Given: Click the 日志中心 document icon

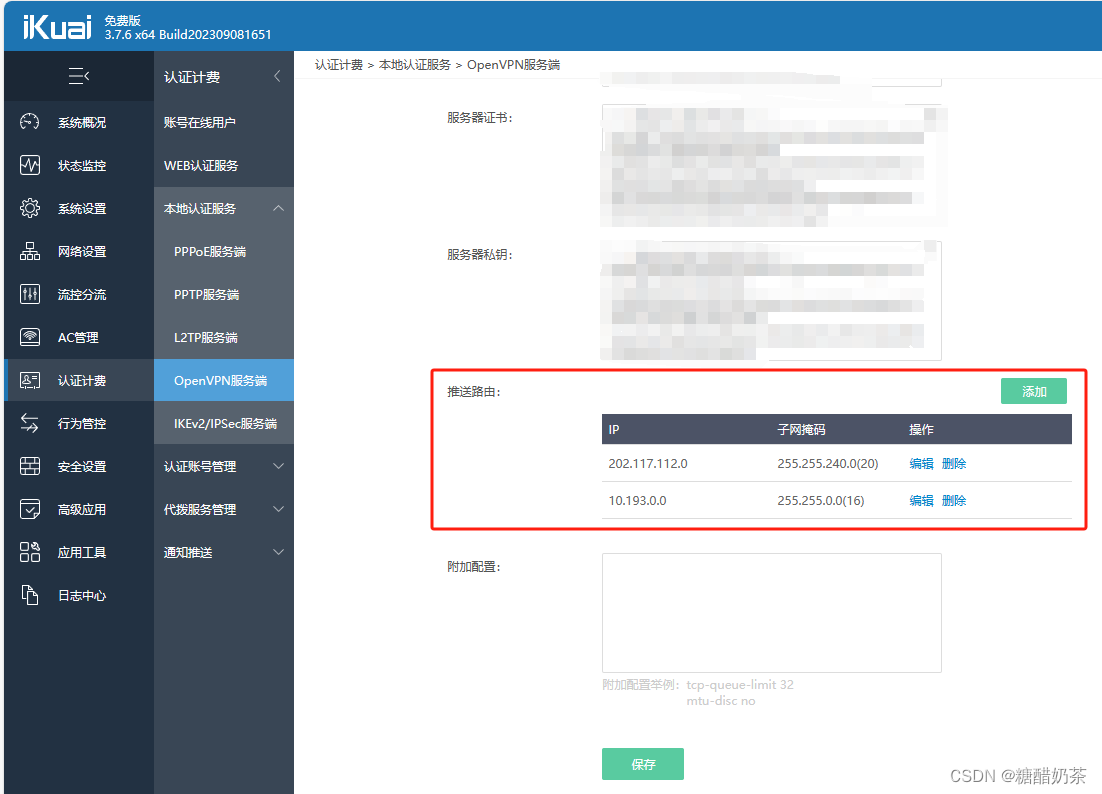Looking at the screenshot, I should click(x=30, y=595).
